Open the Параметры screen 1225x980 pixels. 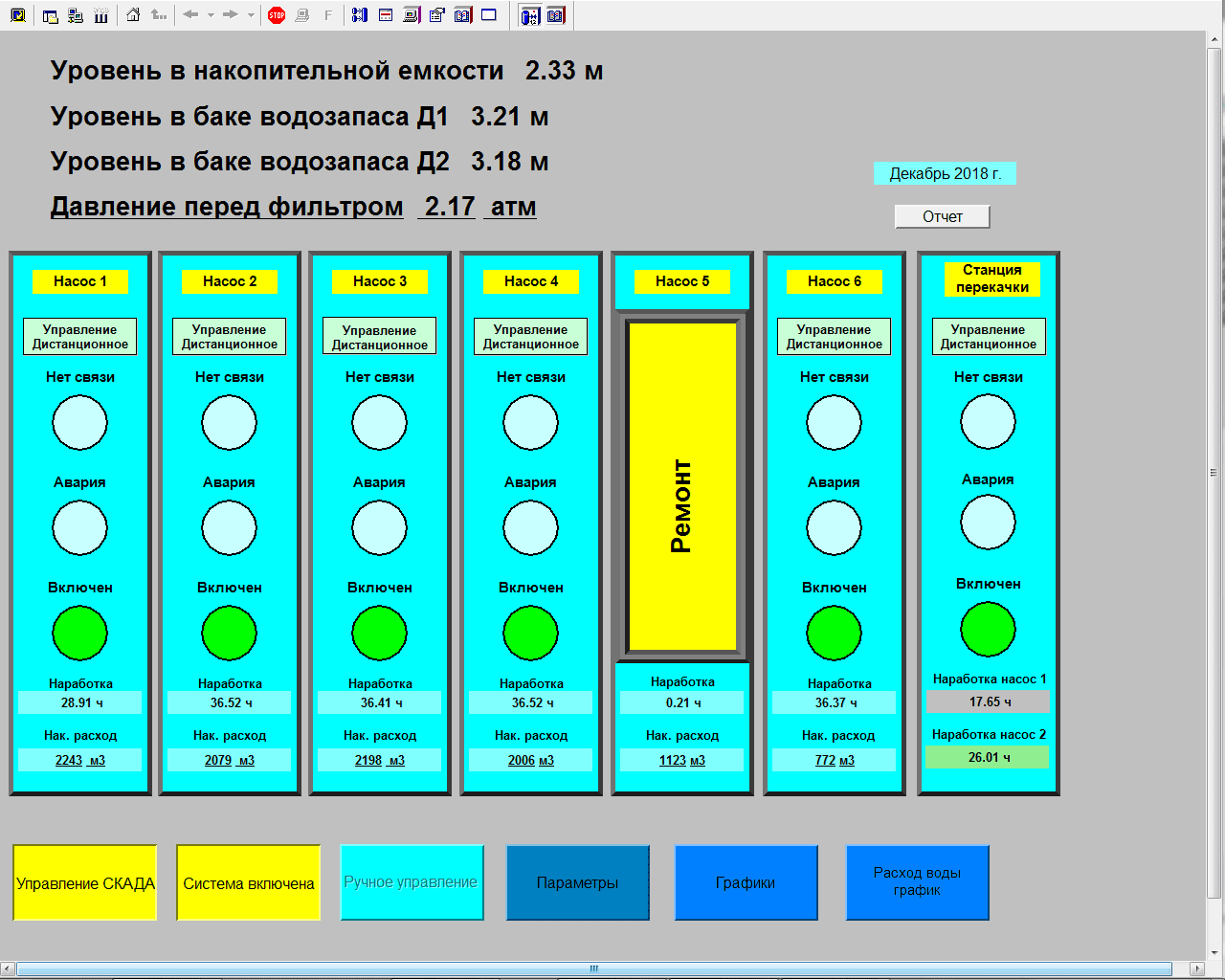tap(577, 882)
